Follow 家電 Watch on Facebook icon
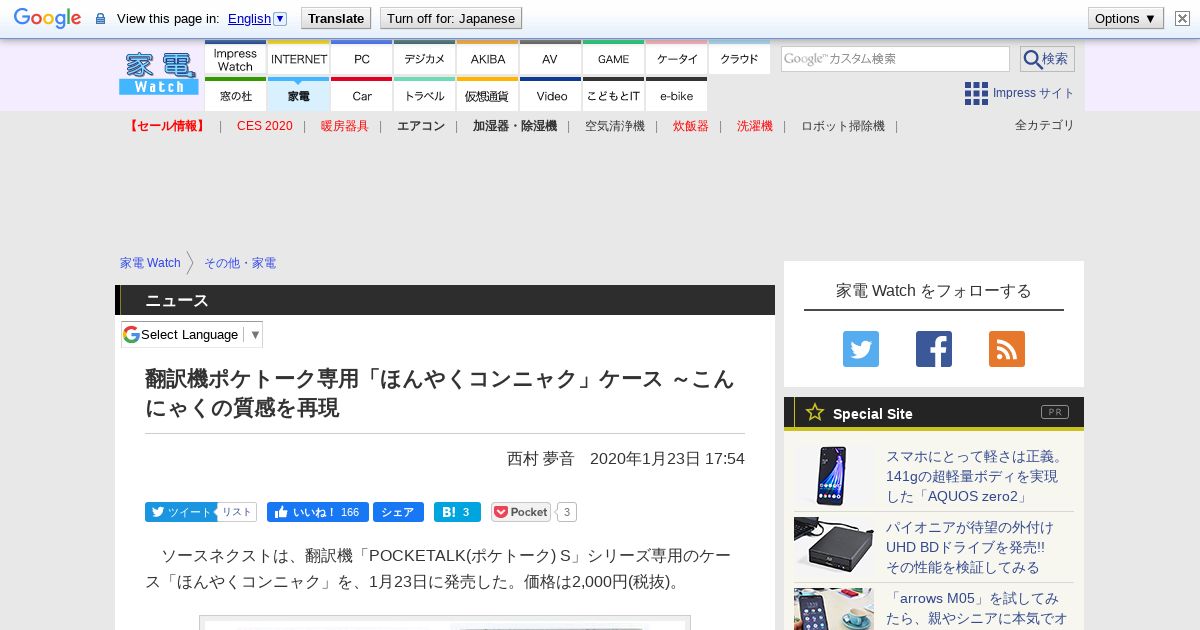The image size is (1200, 630). [x=934, y=349]
